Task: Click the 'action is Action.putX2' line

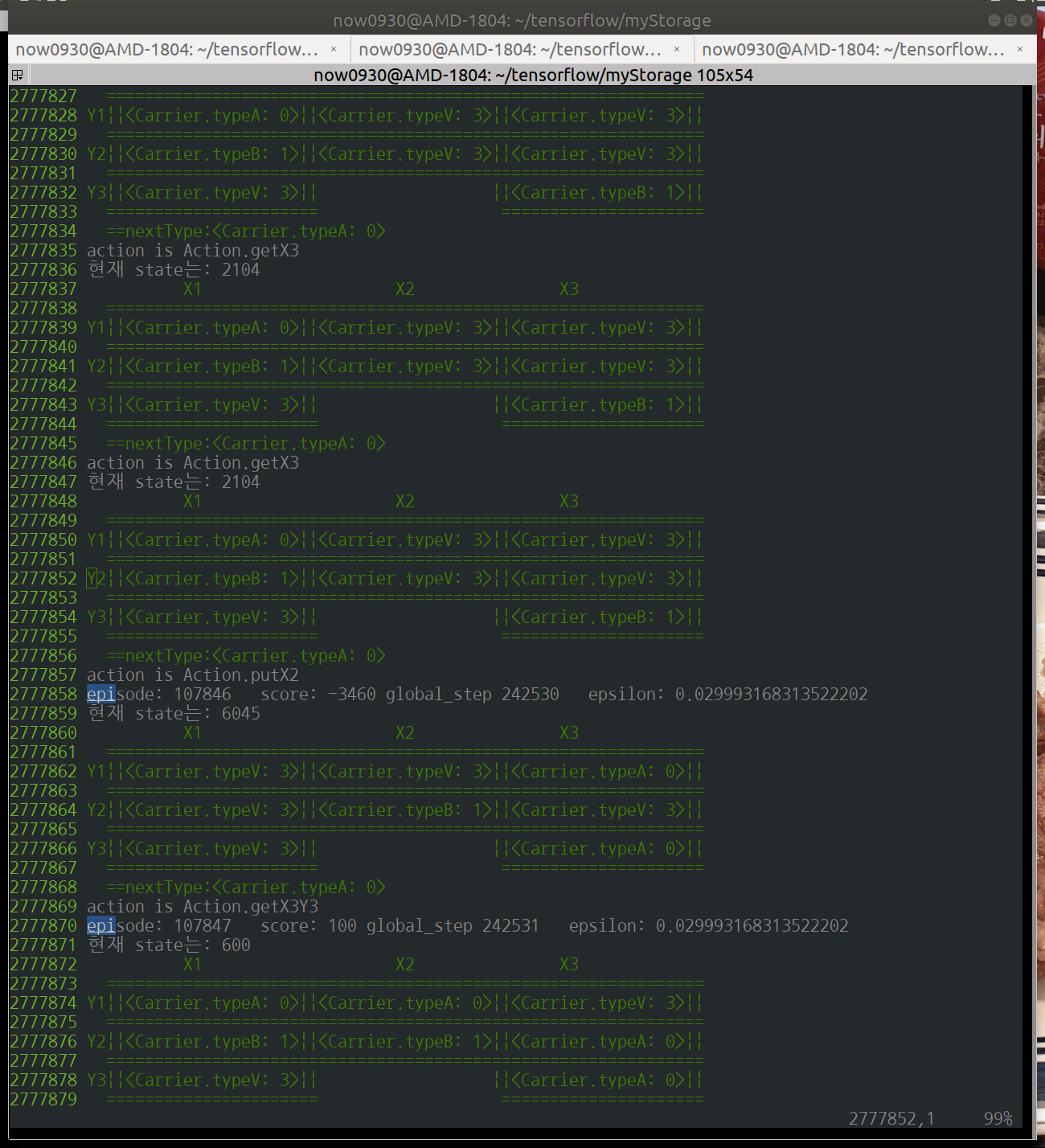Action: 193,674
